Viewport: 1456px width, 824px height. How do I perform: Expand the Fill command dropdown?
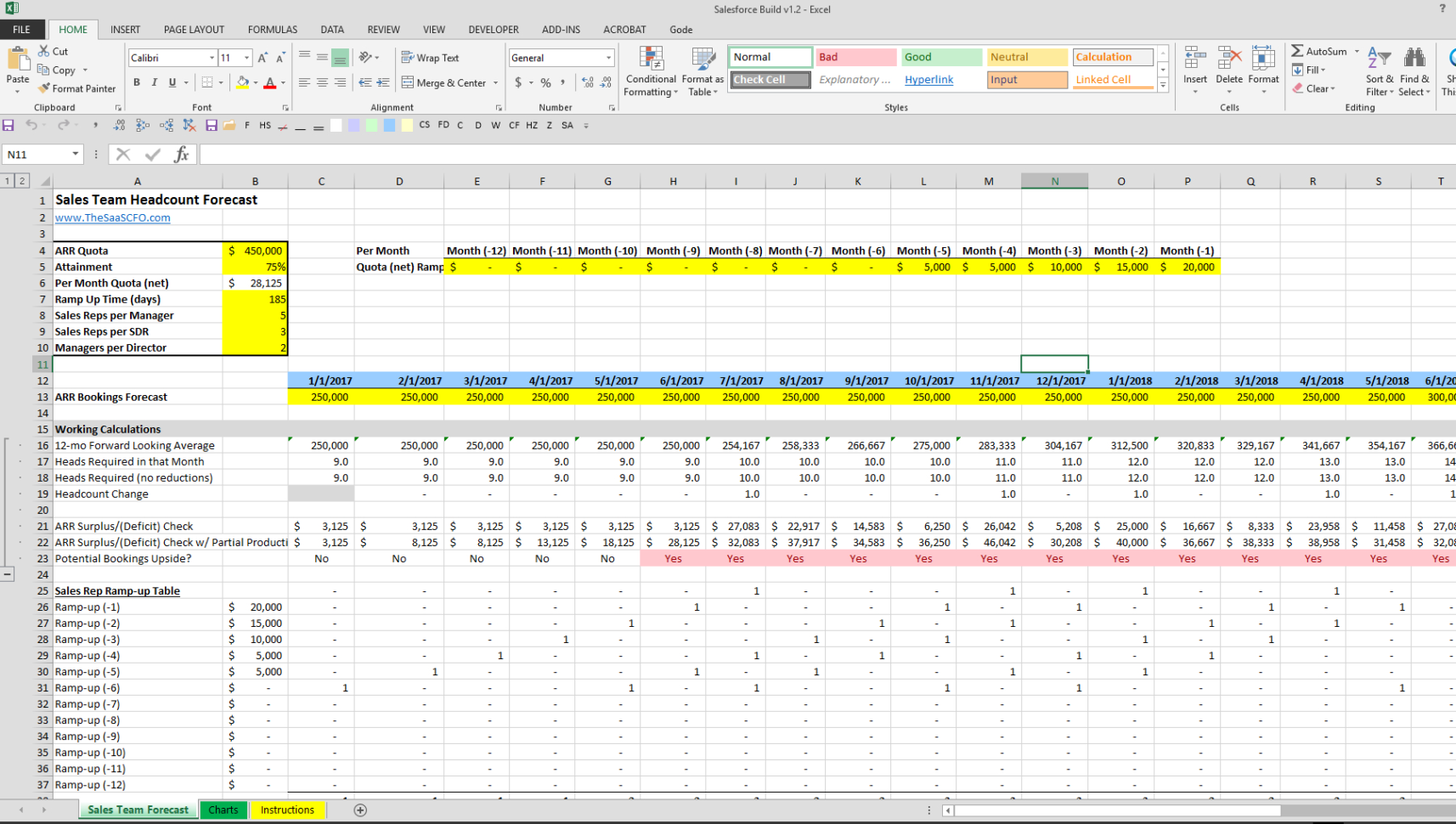coord(1325,70)
